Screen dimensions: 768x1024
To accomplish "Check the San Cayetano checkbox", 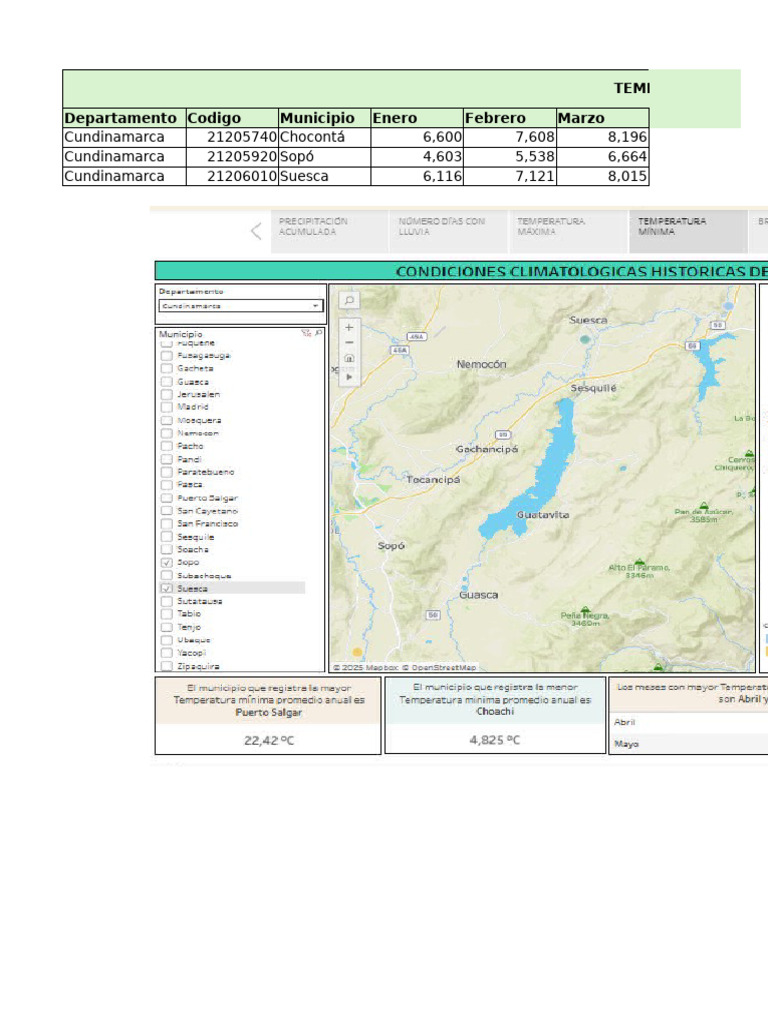I will click(167, 511).
